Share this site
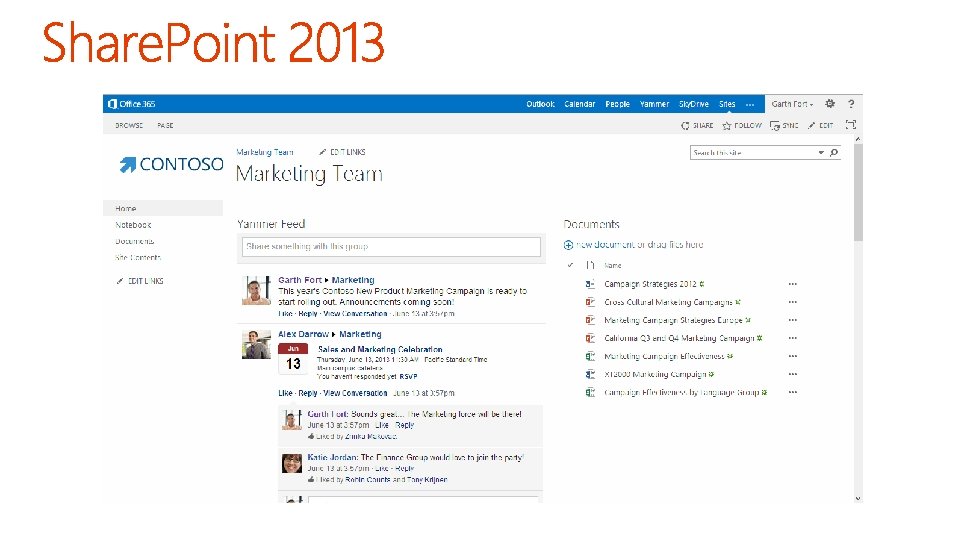960x540 pixels. pos(697,126)
